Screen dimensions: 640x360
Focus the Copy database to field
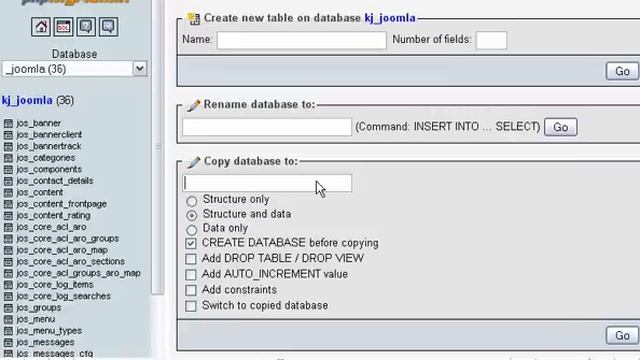(x=267, y=183)
